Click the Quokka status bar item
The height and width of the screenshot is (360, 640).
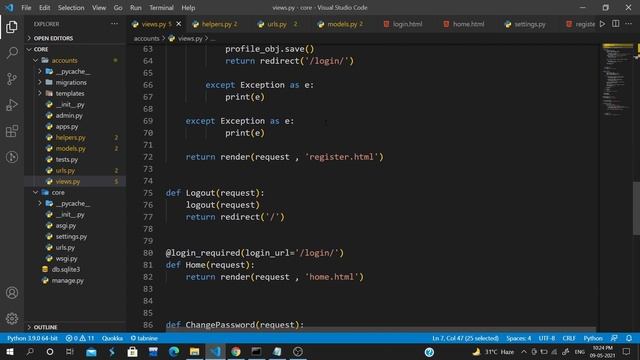(112, 338)
